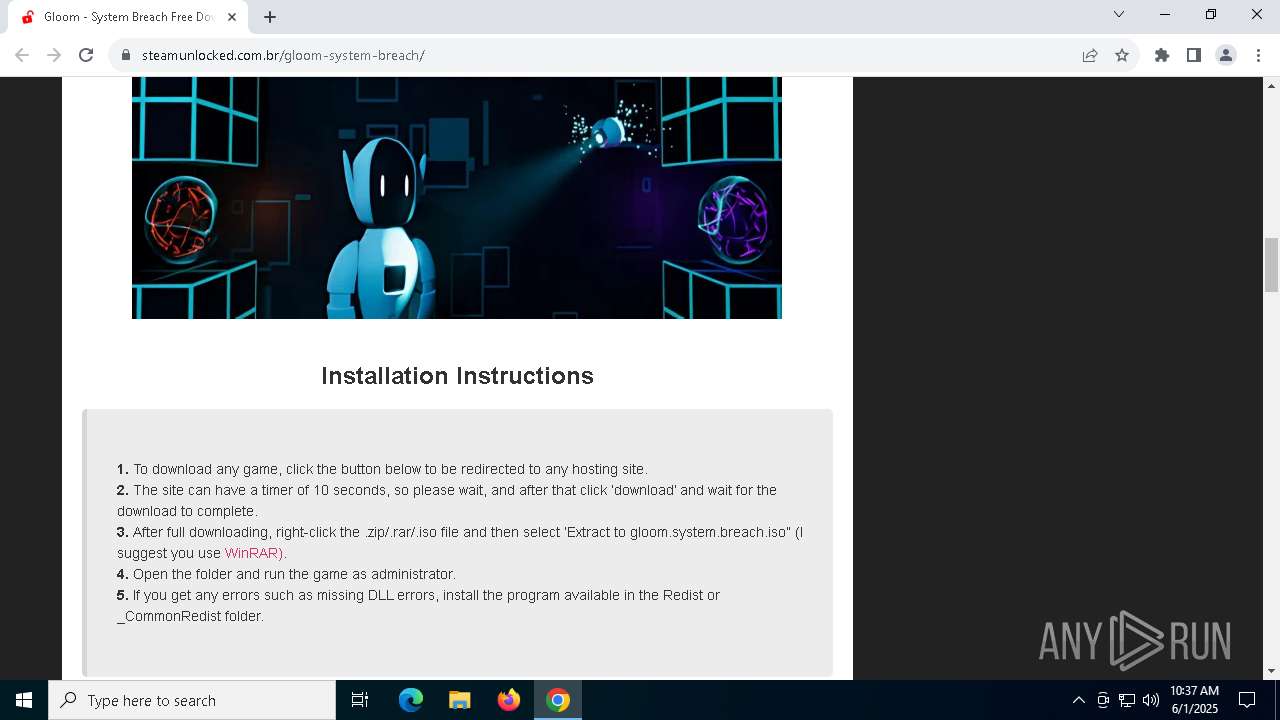This screenshot has height=720, width=1280.
Task: Open Task View on the taskbar
Action: coord(360,700)
